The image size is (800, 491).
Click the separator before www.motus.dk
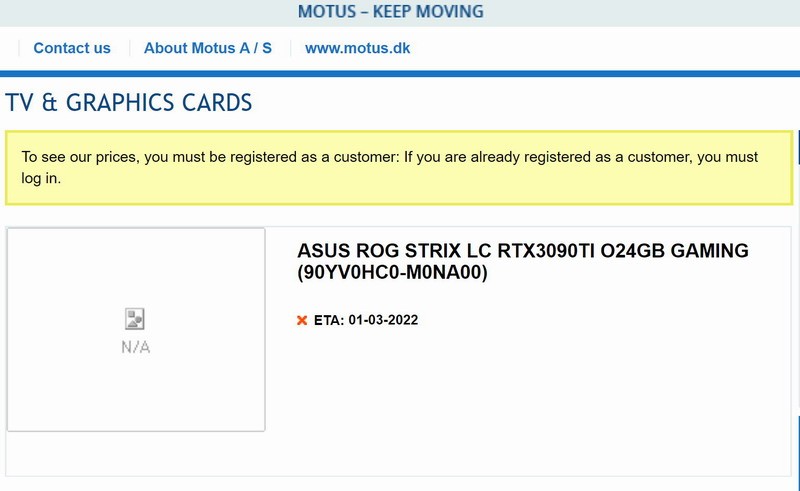[x=290, y=48]
